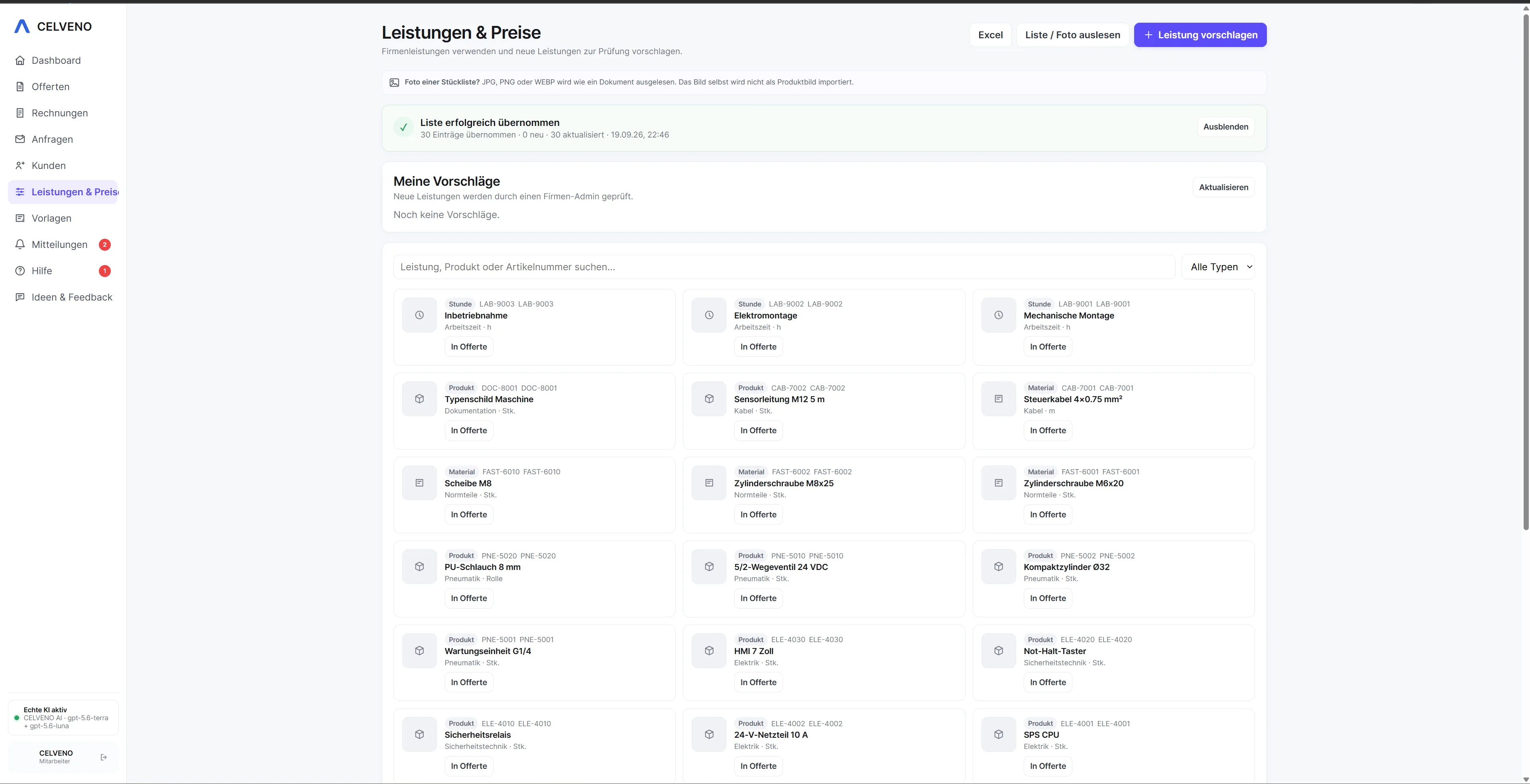Click the logout icon next to CELVENO Mitarbeiter
1530x784 pixels.
pyautogui.click(x=104, y=757)
